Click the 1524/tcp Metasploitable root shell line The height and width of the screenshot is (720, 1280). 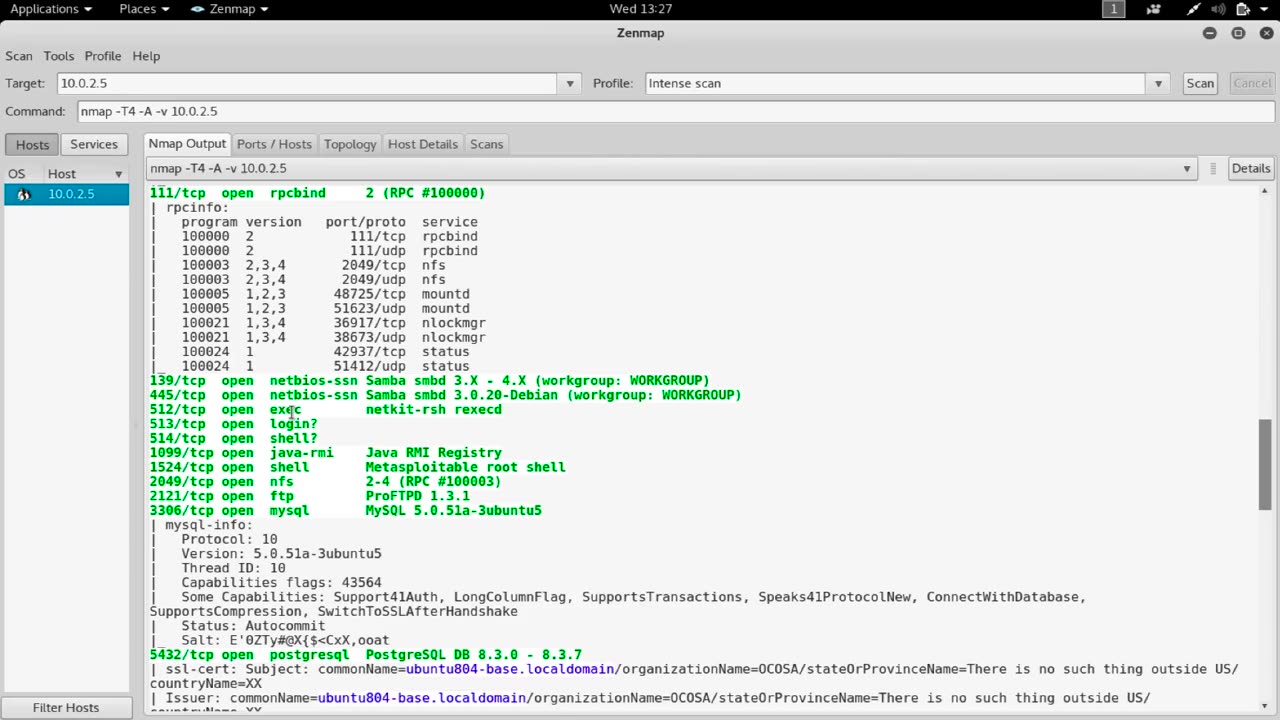click(358, 467)
